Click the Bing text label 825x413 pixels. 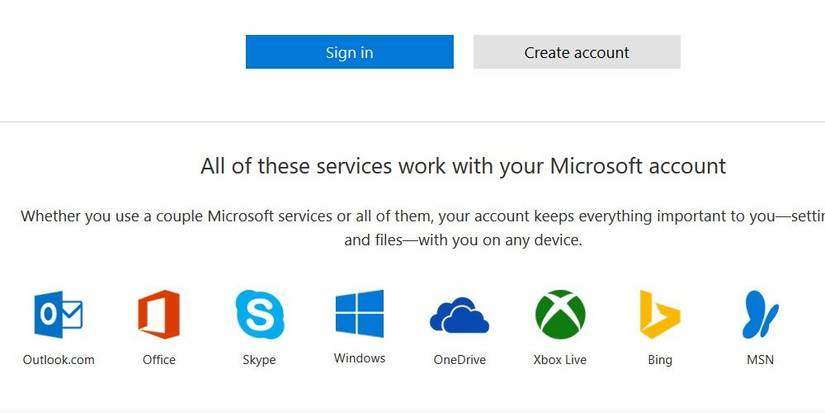point(660,360)
